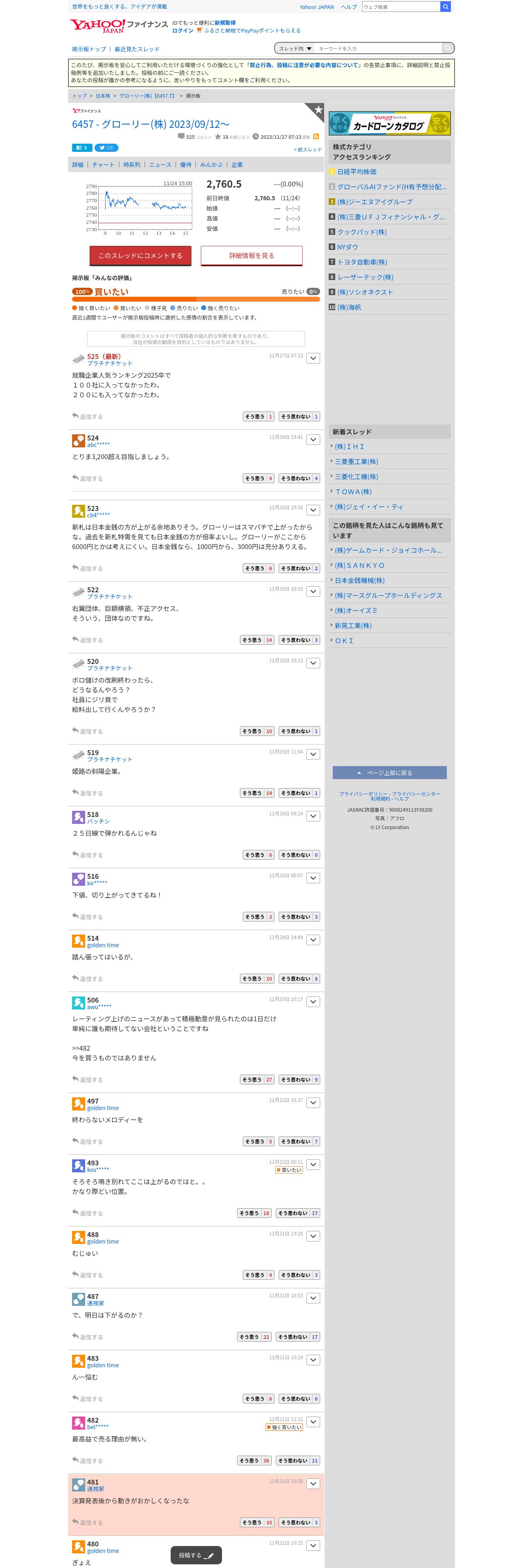Viewport: 523px width, 1568px height.
Task: Click このスレッドにコメントする button
Action: 141,256
